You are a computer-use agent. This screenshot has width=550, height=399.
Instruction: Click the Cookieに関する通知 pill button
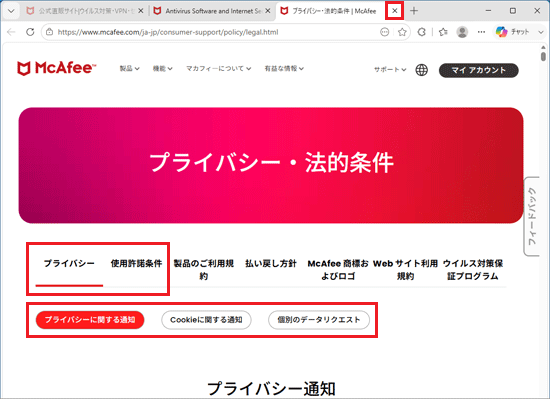(206, 320)
